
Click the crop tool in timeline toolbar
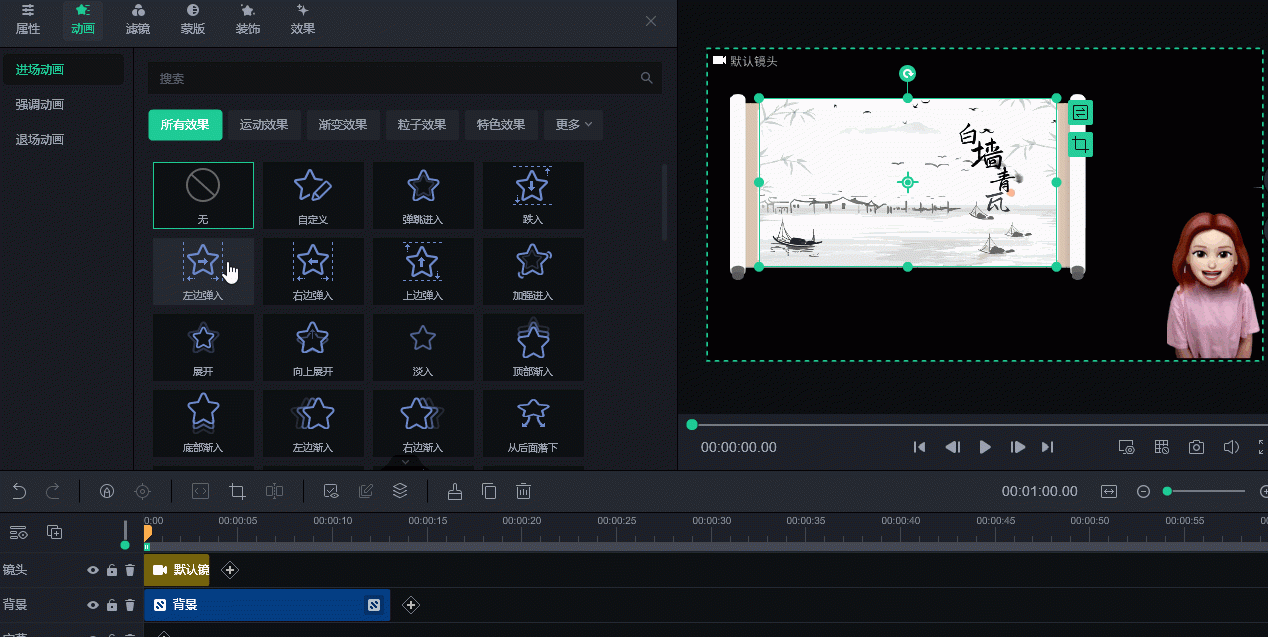point(237,491)
